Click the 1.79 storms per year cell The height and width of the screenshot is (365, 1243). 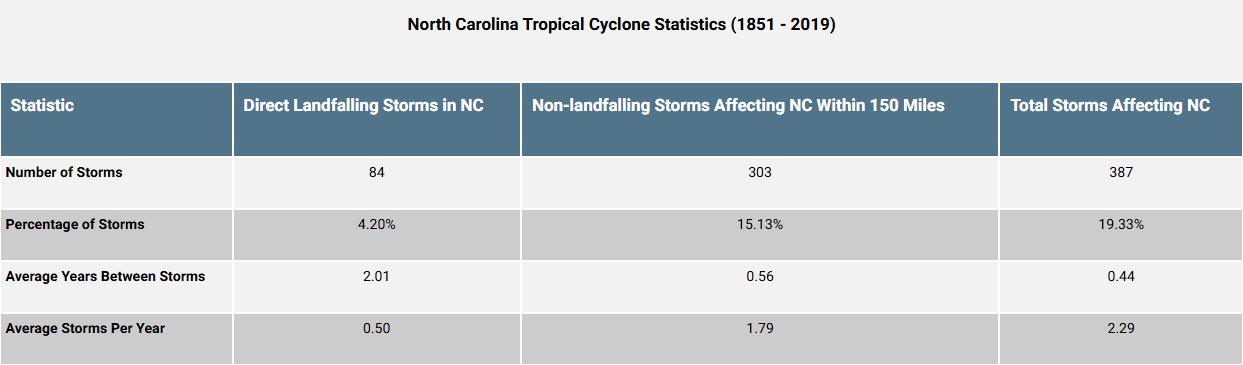pos(760,328)
